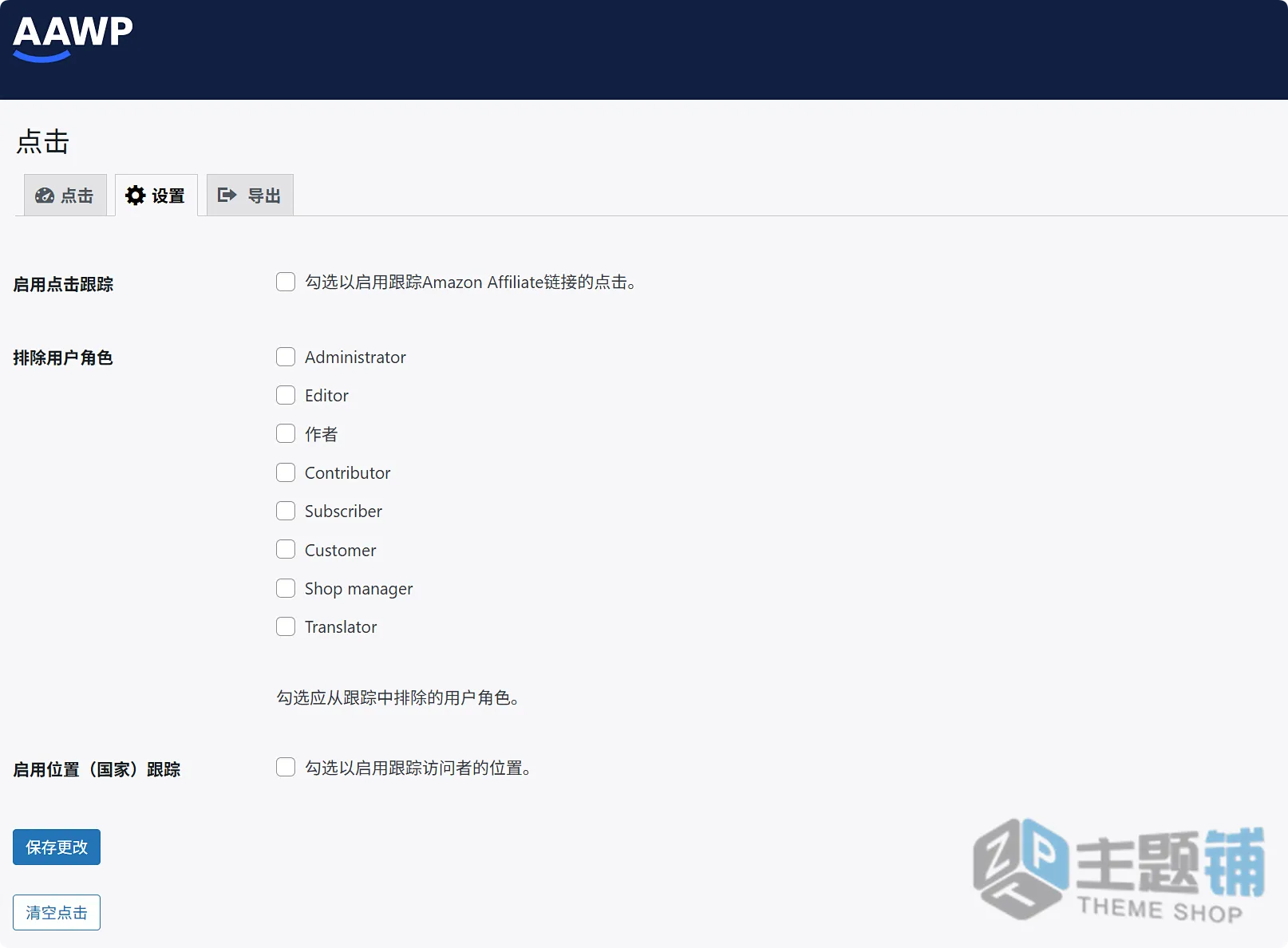Viewport: 1288px width, 948px height.
Task: Check the Editor role checkbox
Action: [x=286, y=395]
